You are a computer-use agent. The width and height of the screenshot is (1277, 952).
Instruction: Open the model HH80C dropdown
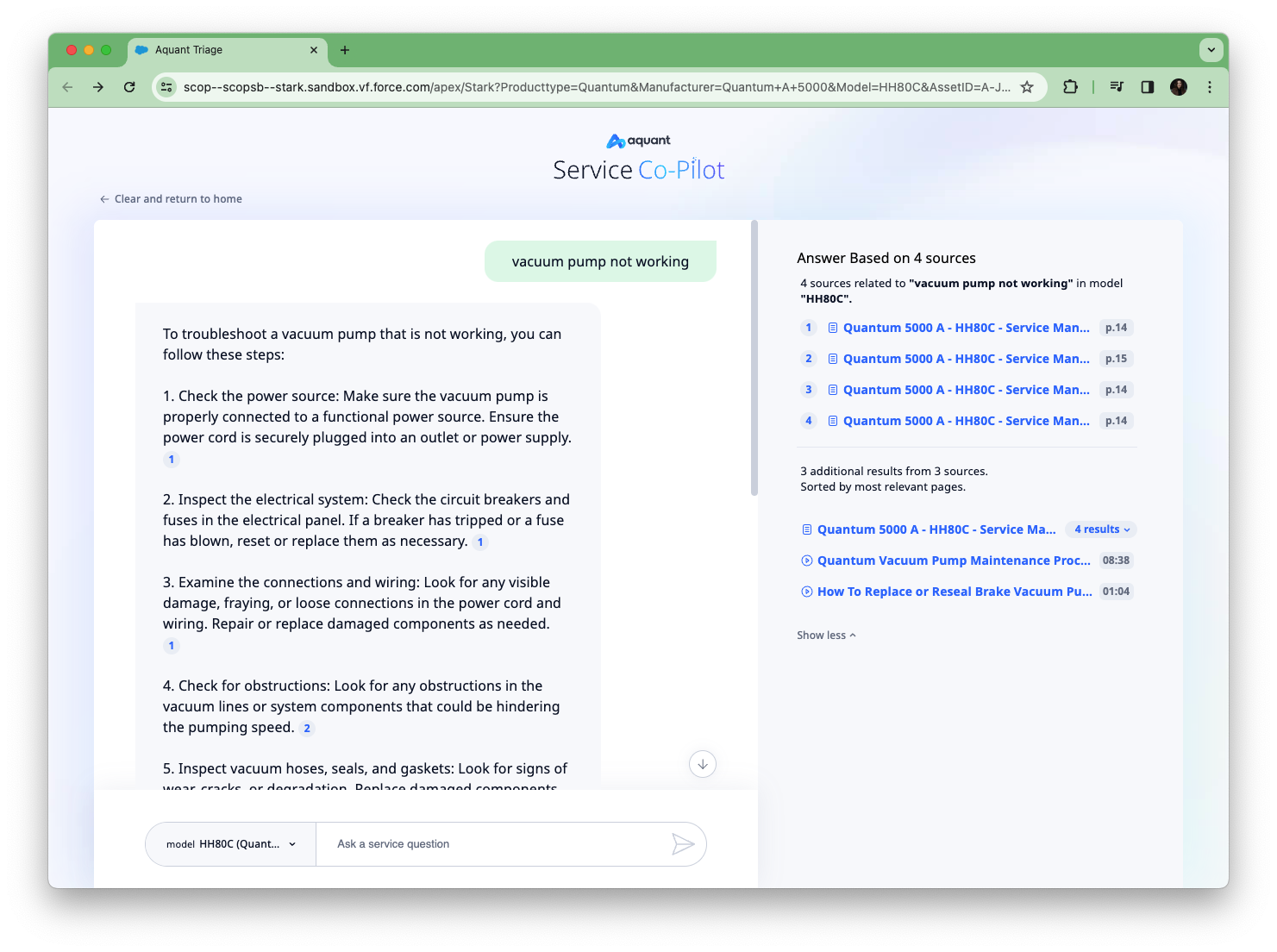(230, 844)
